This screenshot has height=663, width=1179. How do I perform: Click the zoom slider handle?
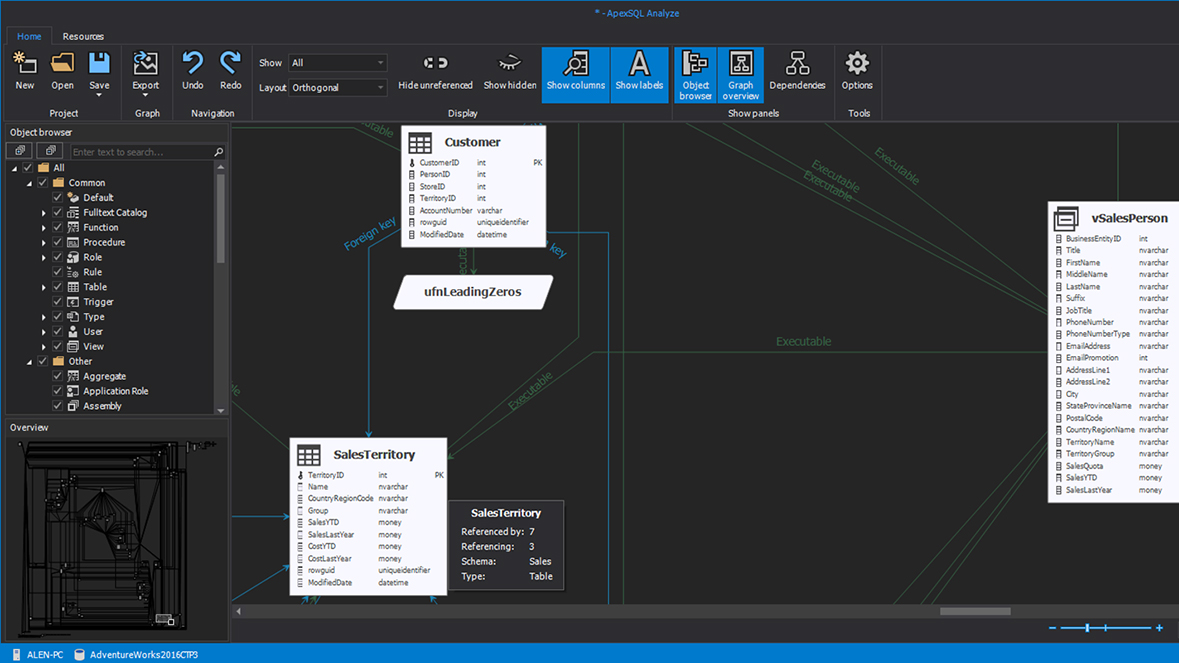point(1087,628)
